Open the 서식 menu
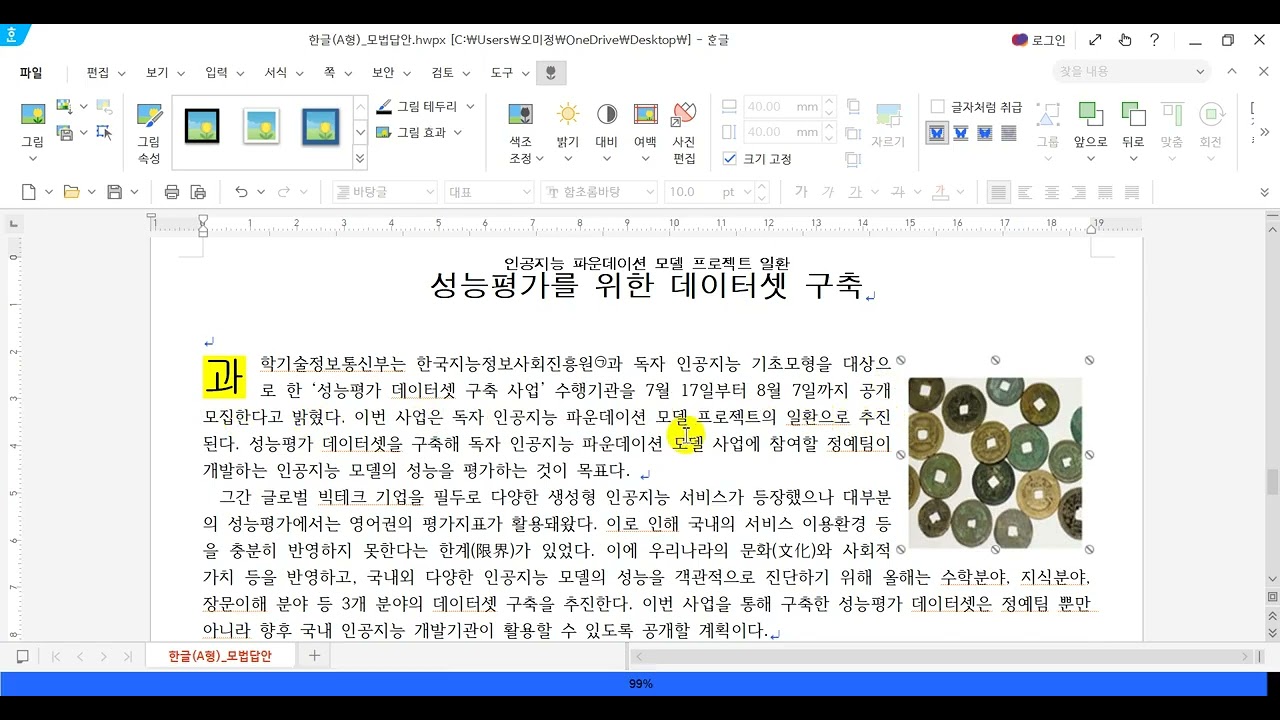The image size is (1280, 720). [x=284, y=73]
